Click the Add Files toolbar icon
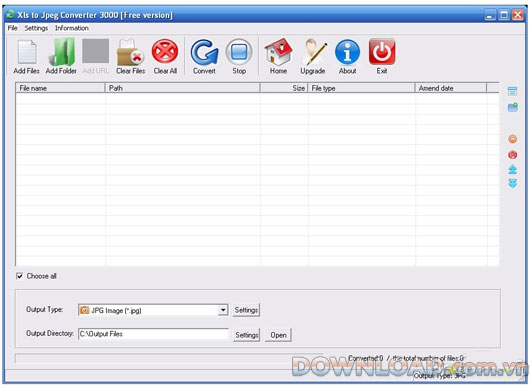 [x=27, y=52]
